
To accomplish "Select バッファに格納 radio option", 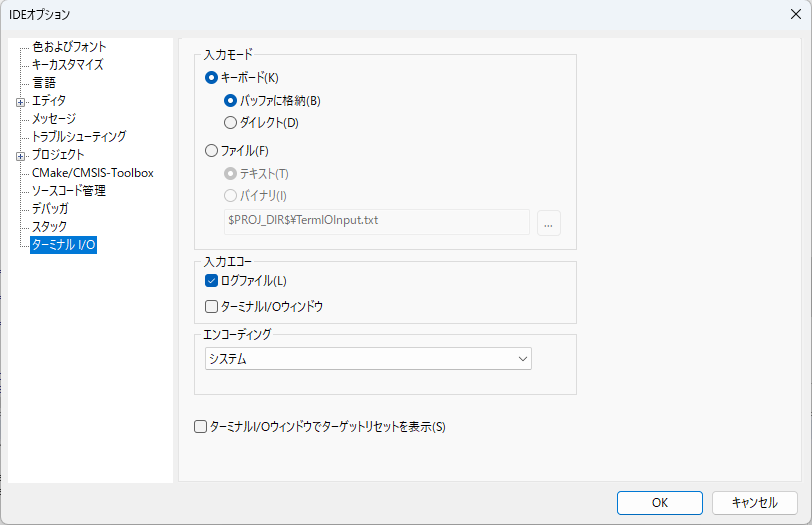I will (x=231, y=100).
